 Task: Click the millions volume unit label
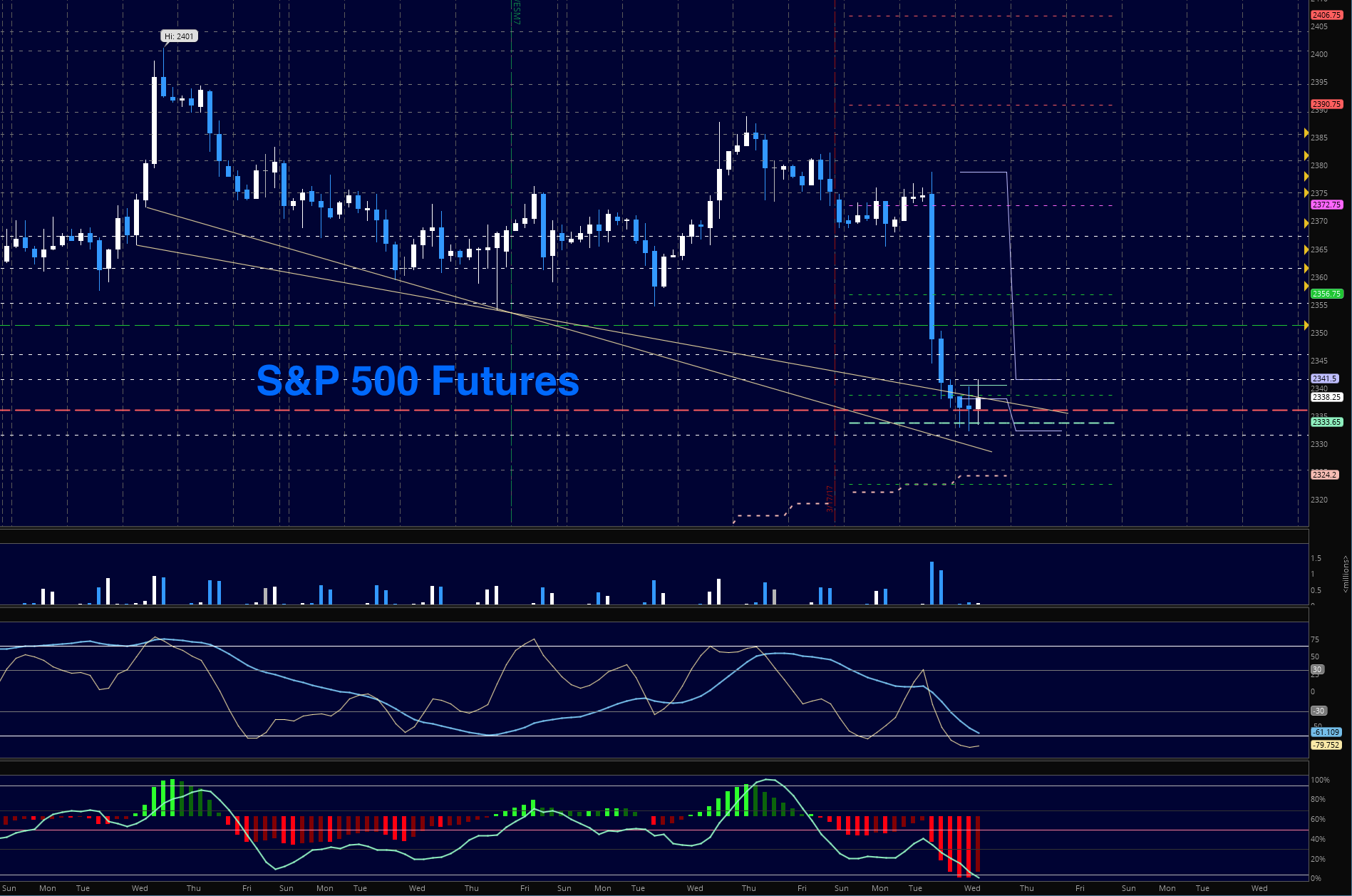[x=1345, y=575]
